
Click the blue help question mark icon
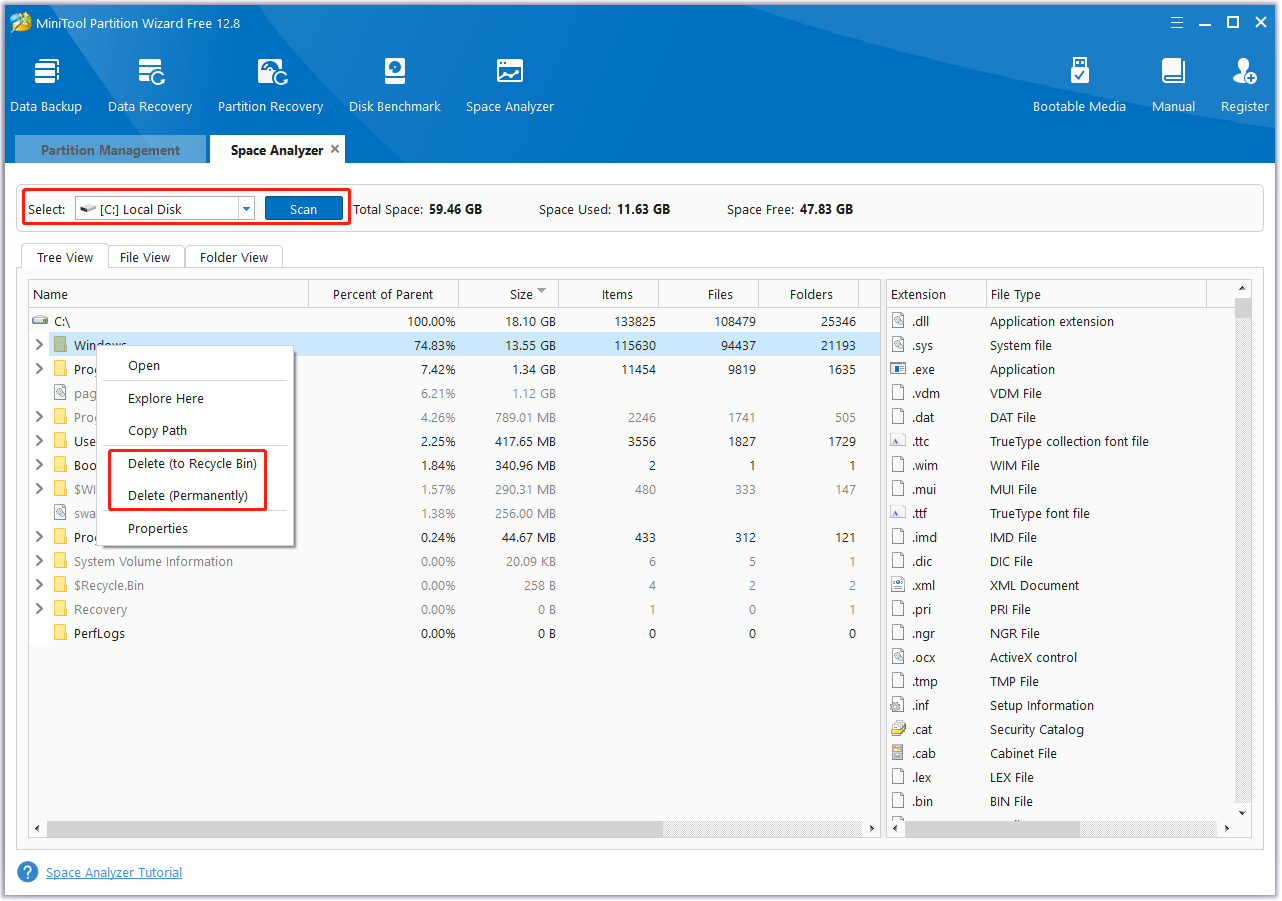click(28, 872)
